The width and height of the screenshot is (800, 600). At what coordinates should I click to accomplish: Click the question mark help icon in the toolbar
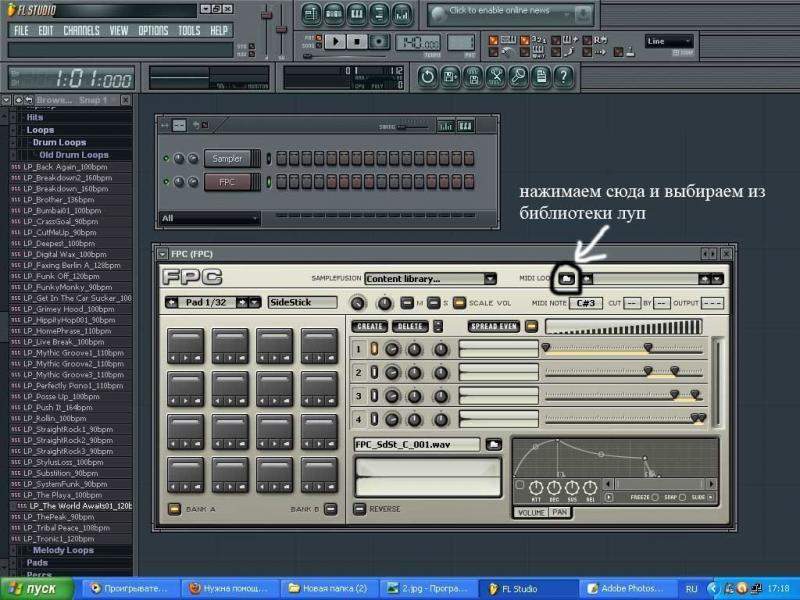point(563,76)
